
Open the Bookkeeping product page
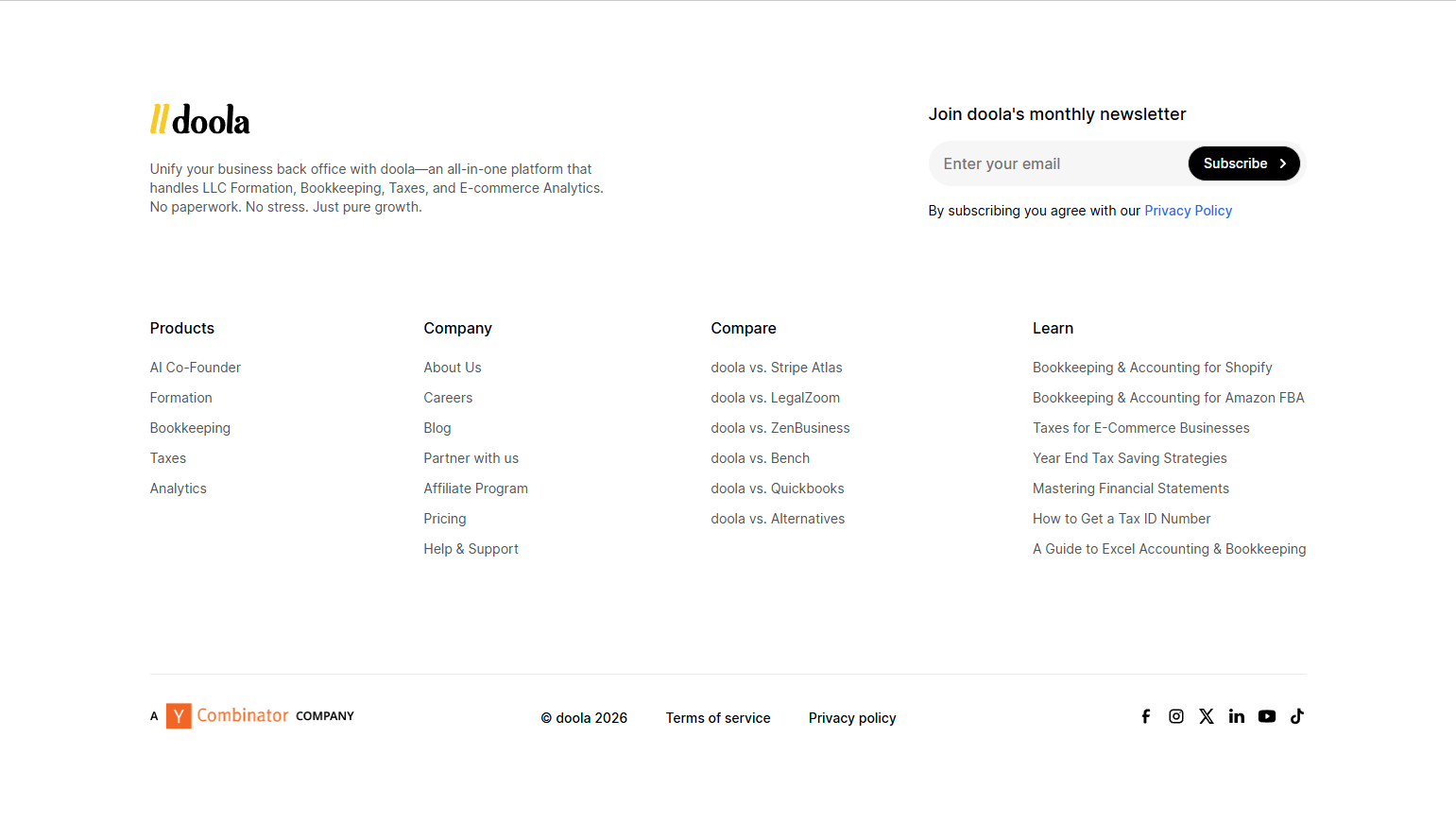(190, 427)
